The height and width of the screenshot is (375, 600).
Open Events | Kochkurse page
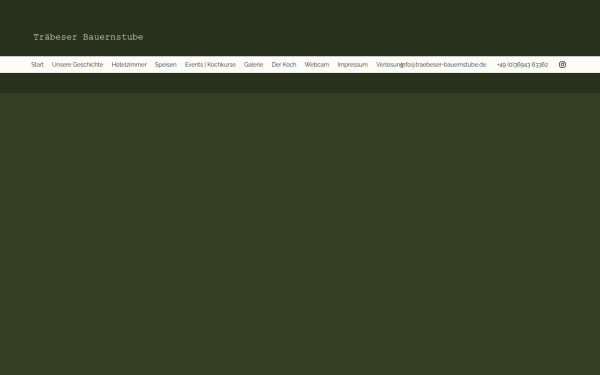point(210,65)
